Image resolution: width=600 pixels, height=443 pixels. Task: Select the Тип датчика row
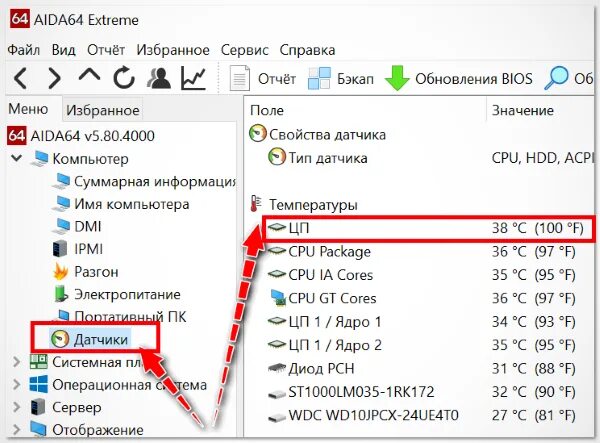[x=430, y=158]
